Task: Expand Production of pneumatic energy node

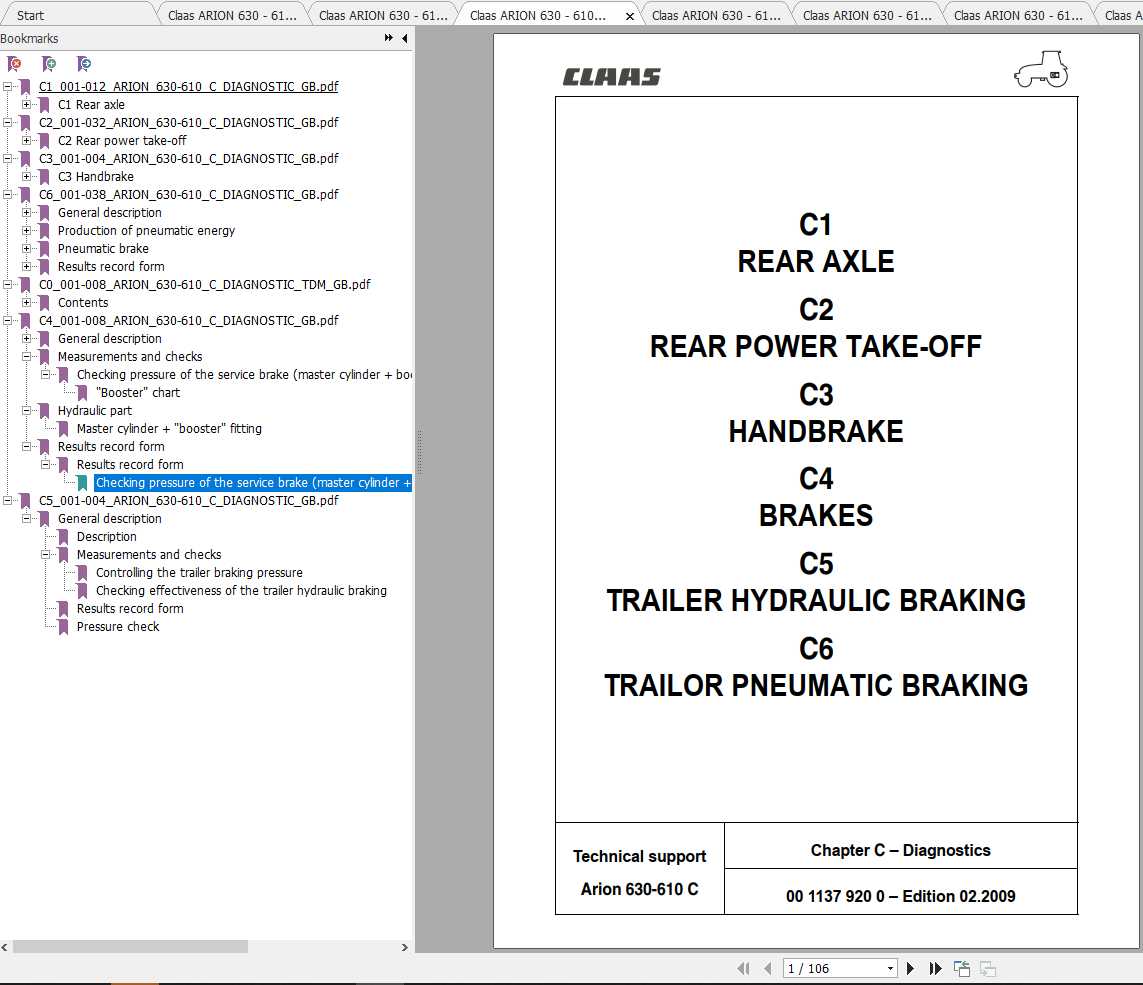Action: click(x=26, y=230)
